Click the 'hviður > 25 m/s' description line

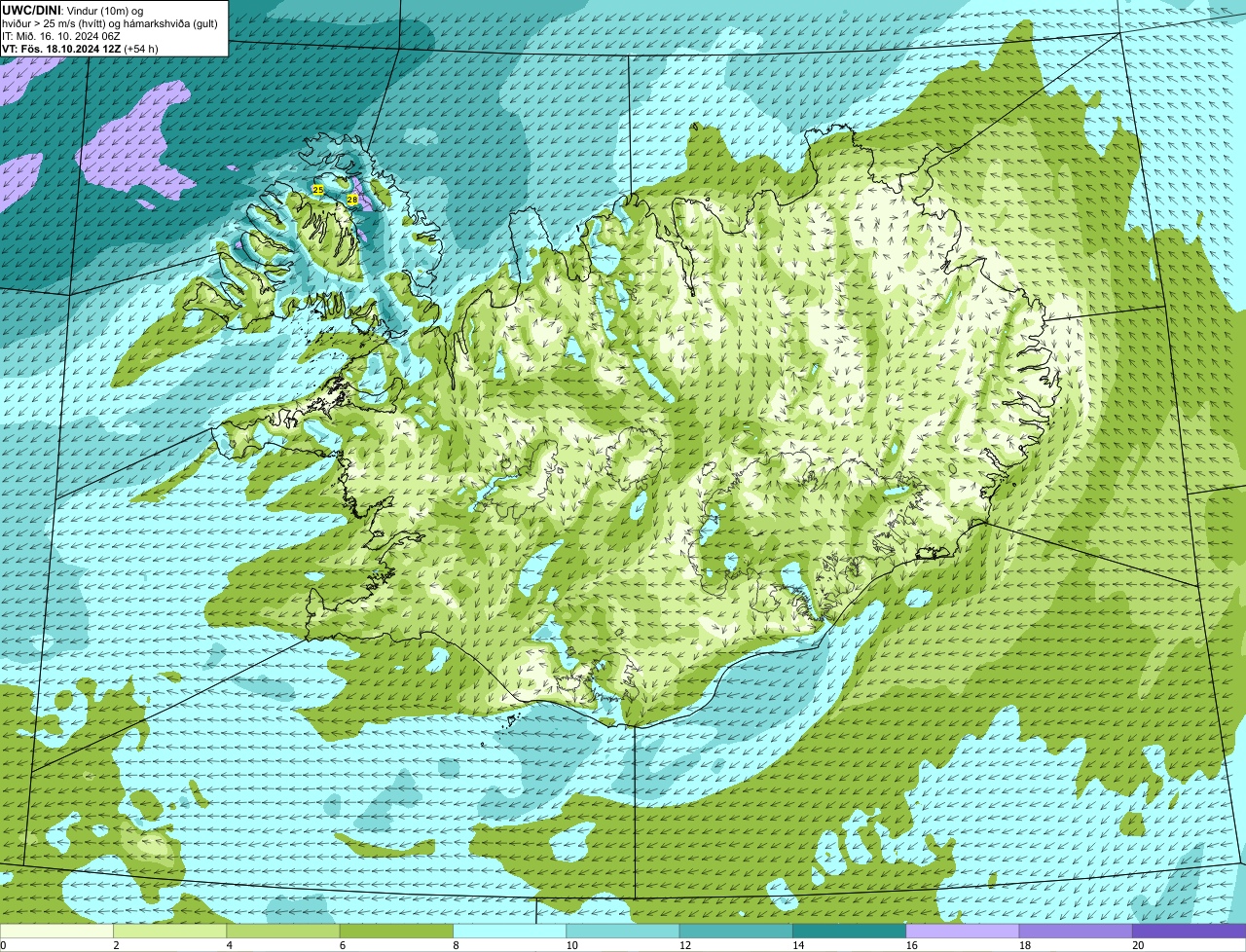(x=110, y=22)
